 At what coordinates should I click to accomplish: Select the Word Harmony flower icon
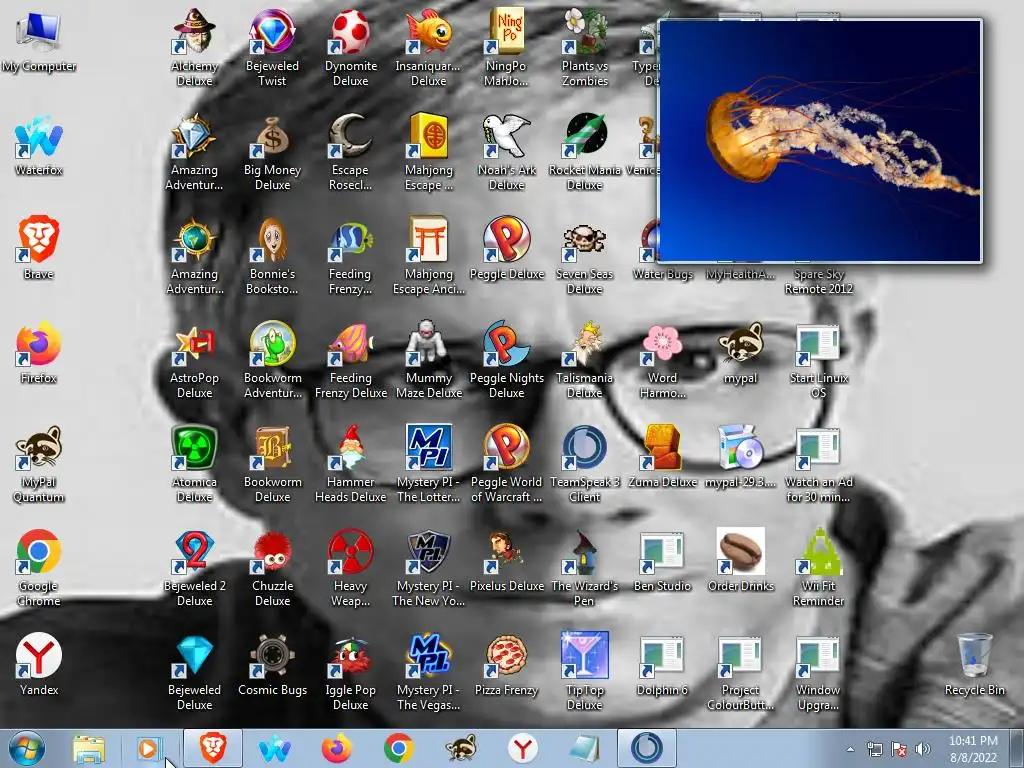pyautogui.click(x=662, y=360)
